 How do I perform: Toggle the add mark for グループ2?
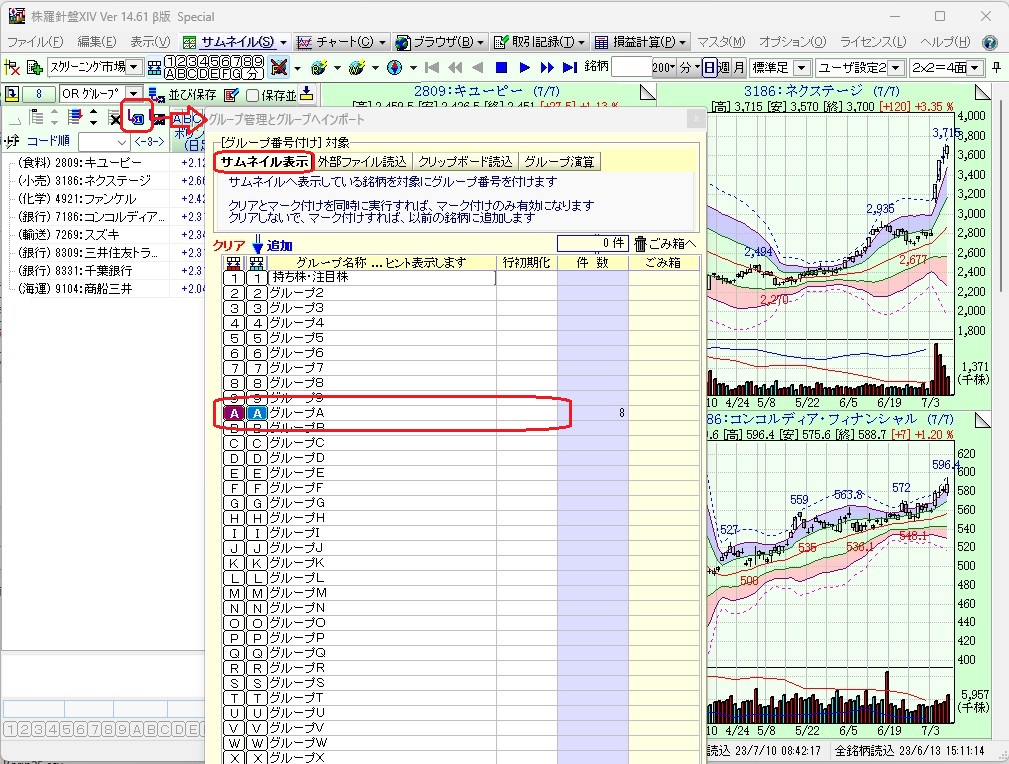tap(257, 293)
